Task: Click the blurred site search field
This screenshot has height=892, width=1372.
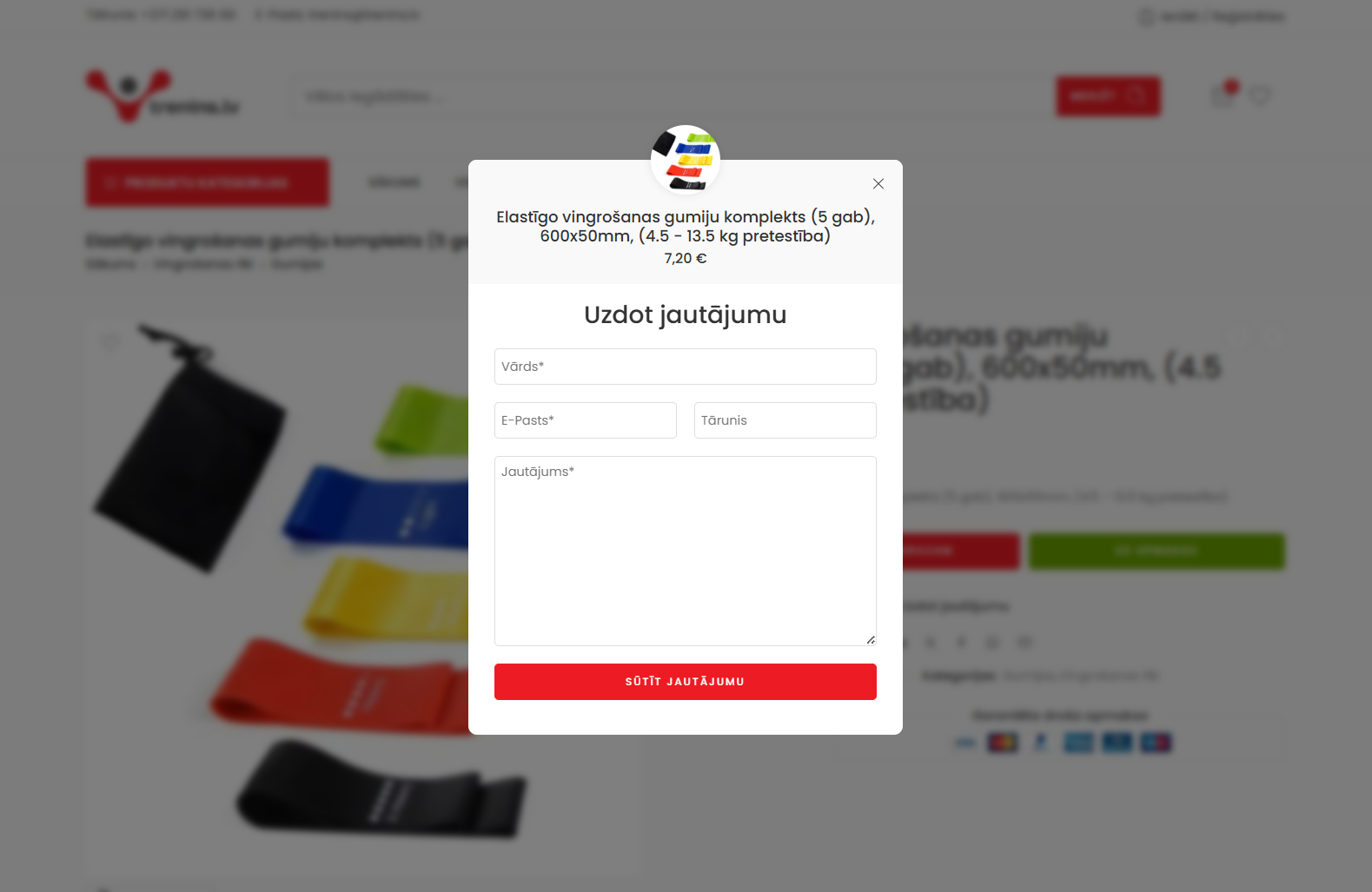Action: (x=673, y=96)
